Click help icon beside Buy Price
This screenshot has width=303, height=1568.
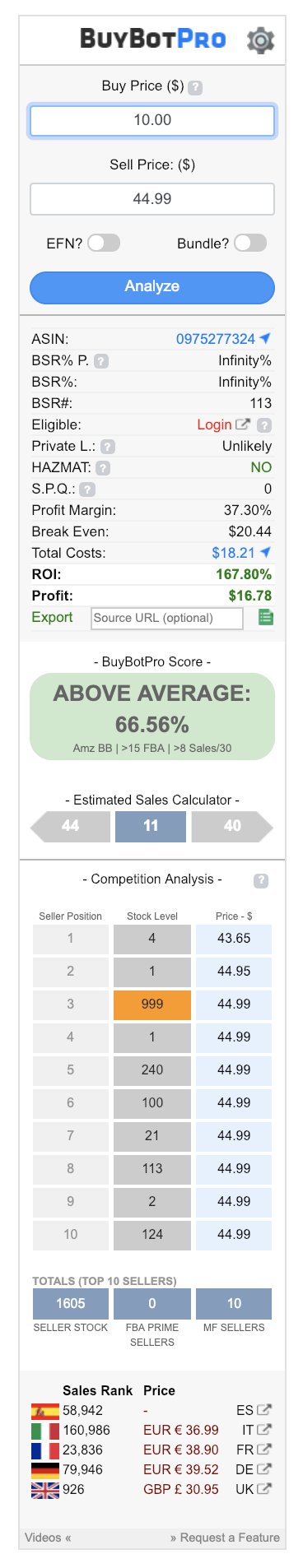point(195,86)
